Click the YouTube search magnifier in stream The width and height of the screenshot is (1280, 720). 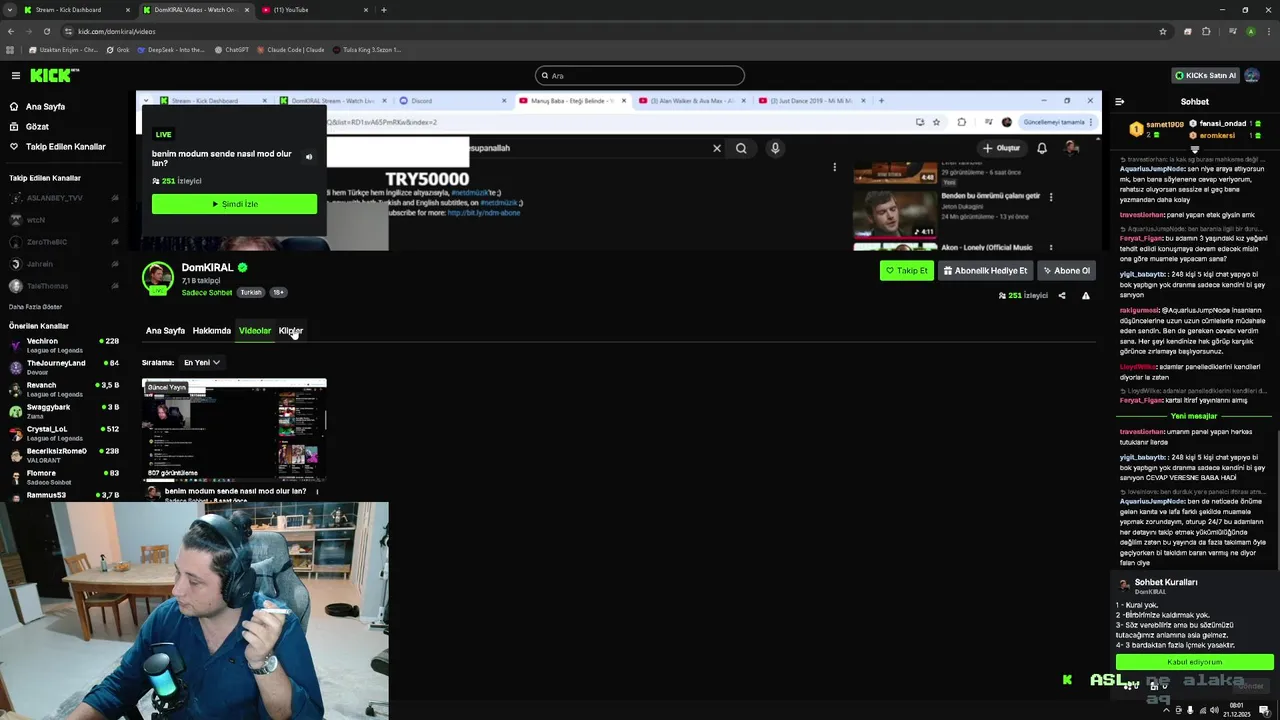click(x=741, y=148)
